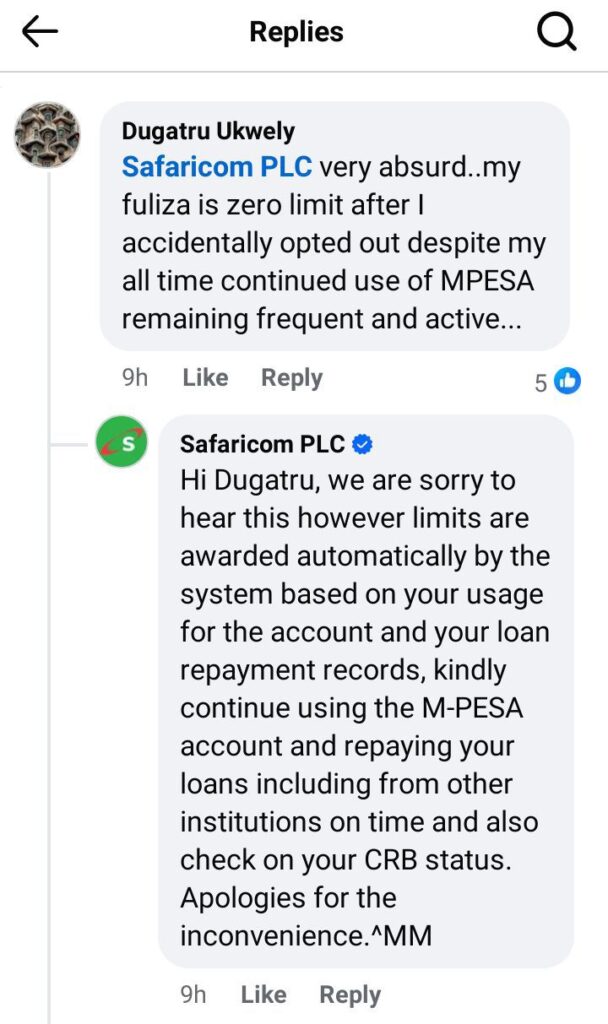
Task: Like the Safaricom PLC reply
Action: (263, 995)
